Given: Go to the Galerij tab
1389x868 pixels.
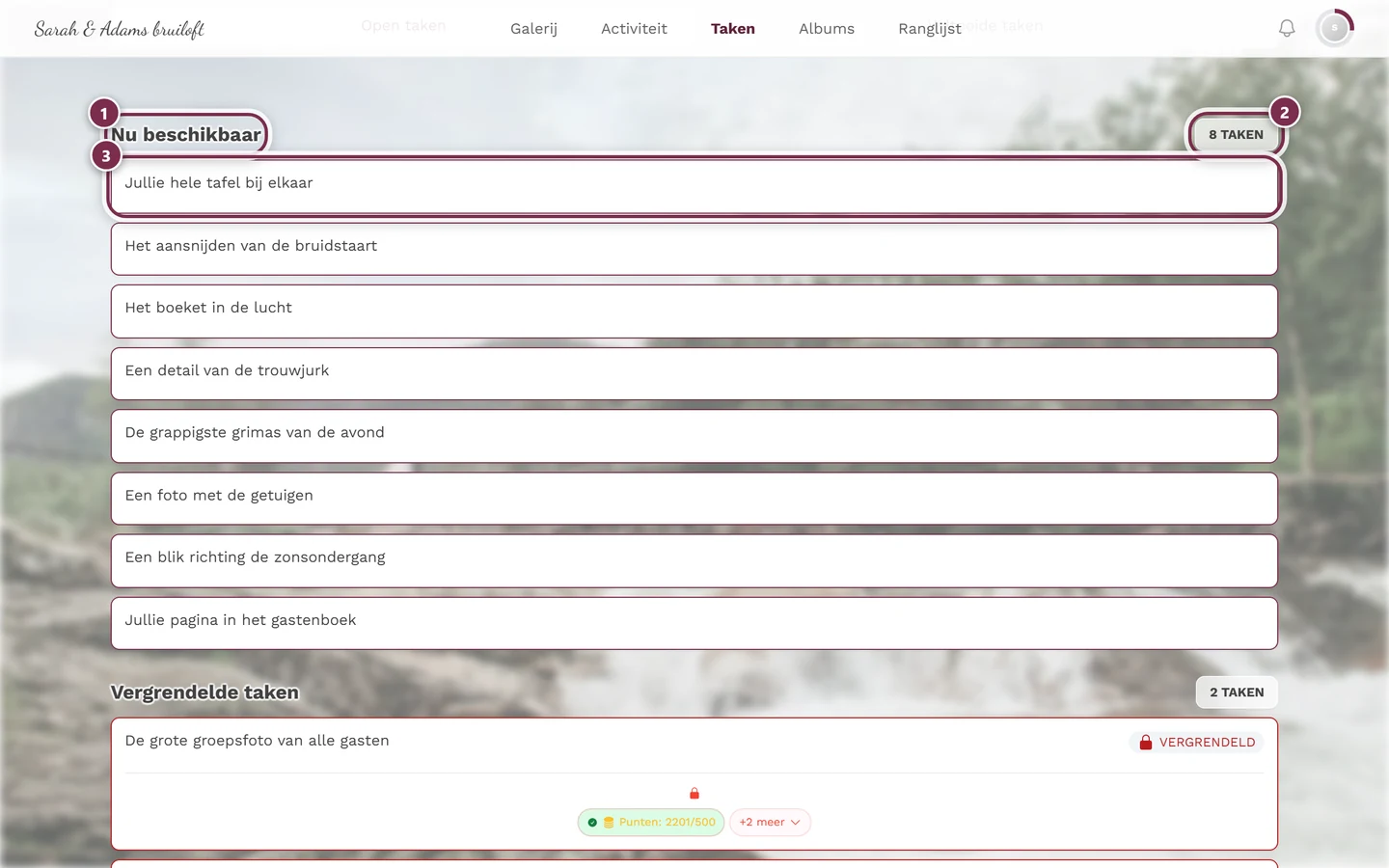Looking at the screenshot, I should 533,29.
